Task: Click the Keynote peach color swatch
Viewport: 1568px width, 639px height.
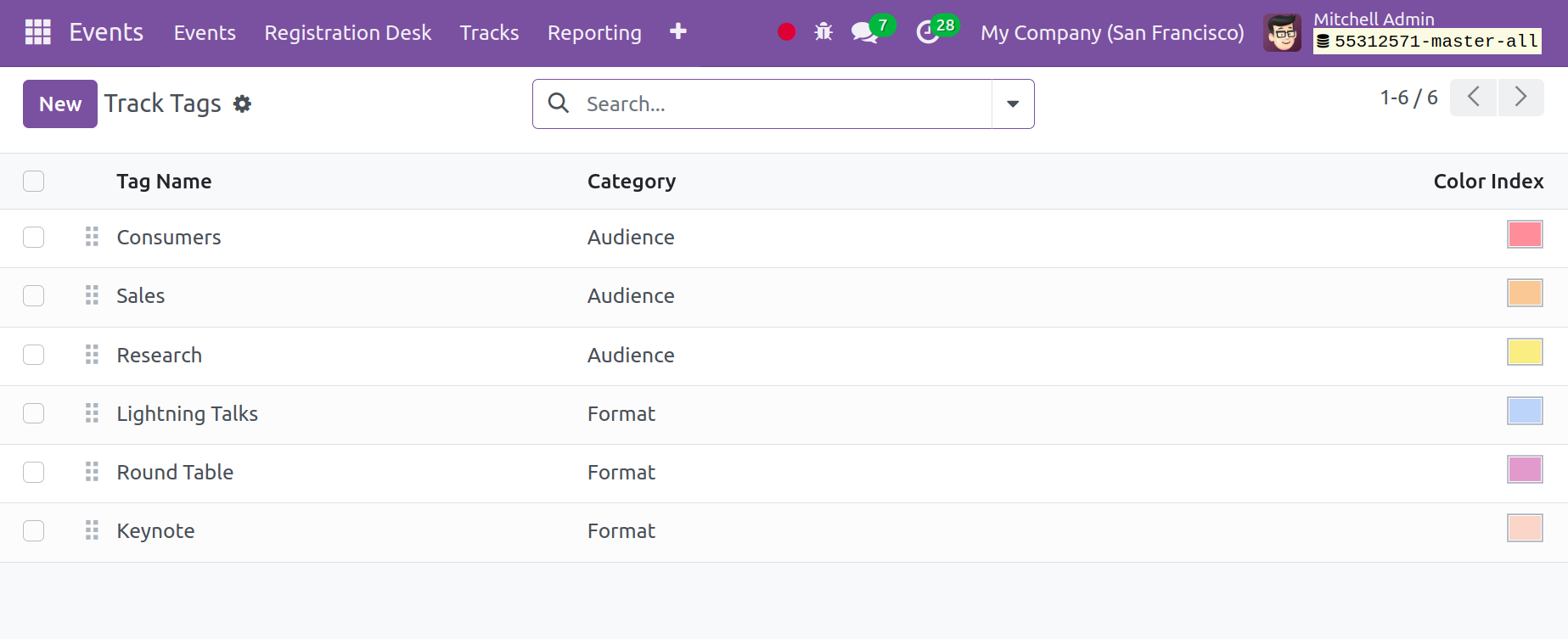Action: (x=1525, y=528)
